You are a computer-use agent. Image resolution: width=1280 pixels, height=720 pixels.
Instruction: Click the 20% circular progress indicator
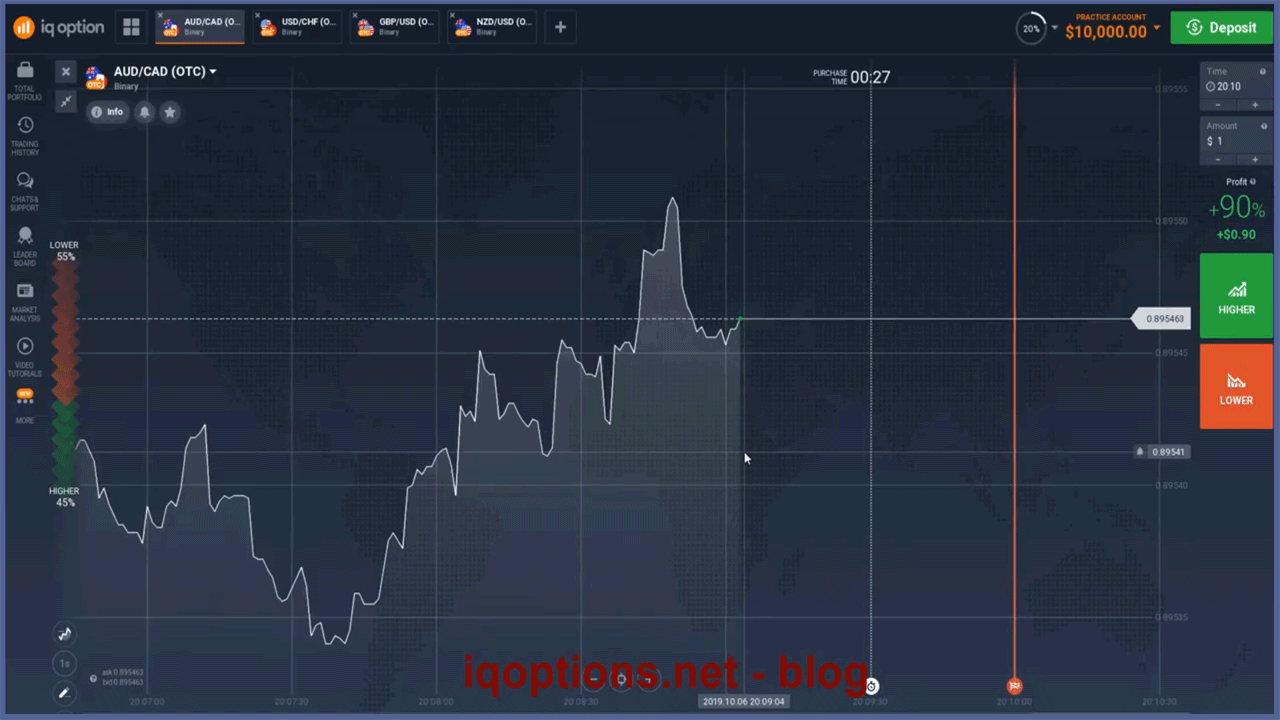tap(1031, 28)
